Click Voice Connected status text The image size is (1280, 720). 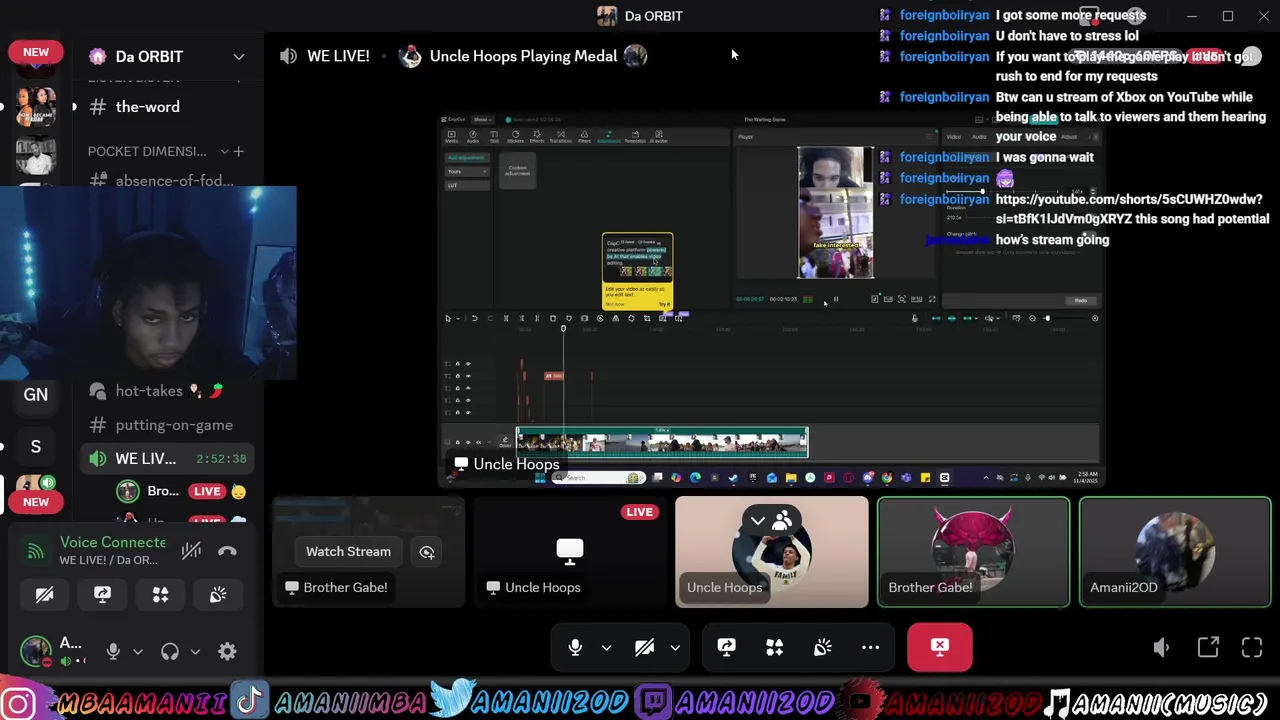point(113,542)
